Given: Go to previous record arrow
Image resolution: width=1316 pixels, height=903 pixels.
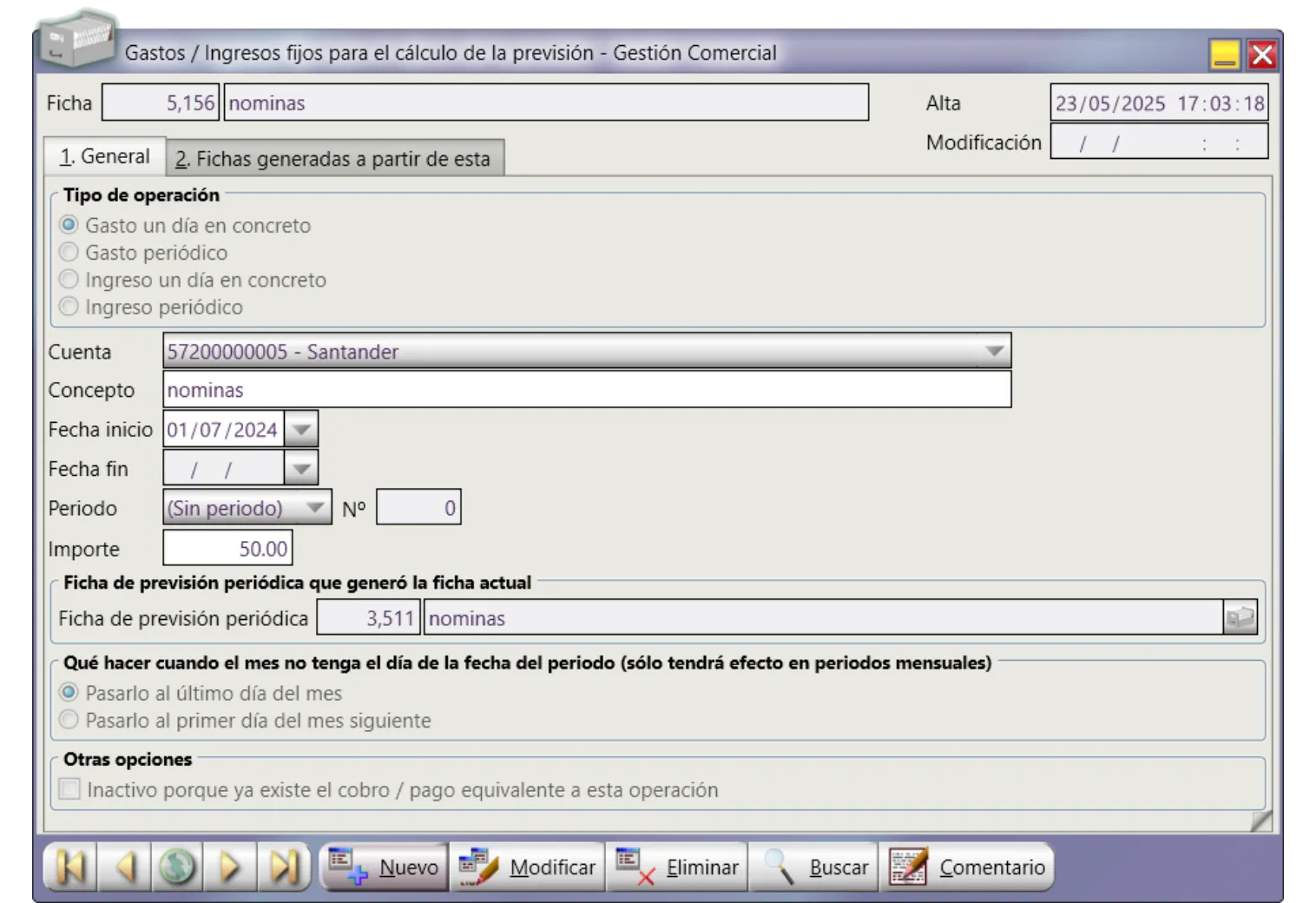Looking at the screenshot, I should coord(125,867).
